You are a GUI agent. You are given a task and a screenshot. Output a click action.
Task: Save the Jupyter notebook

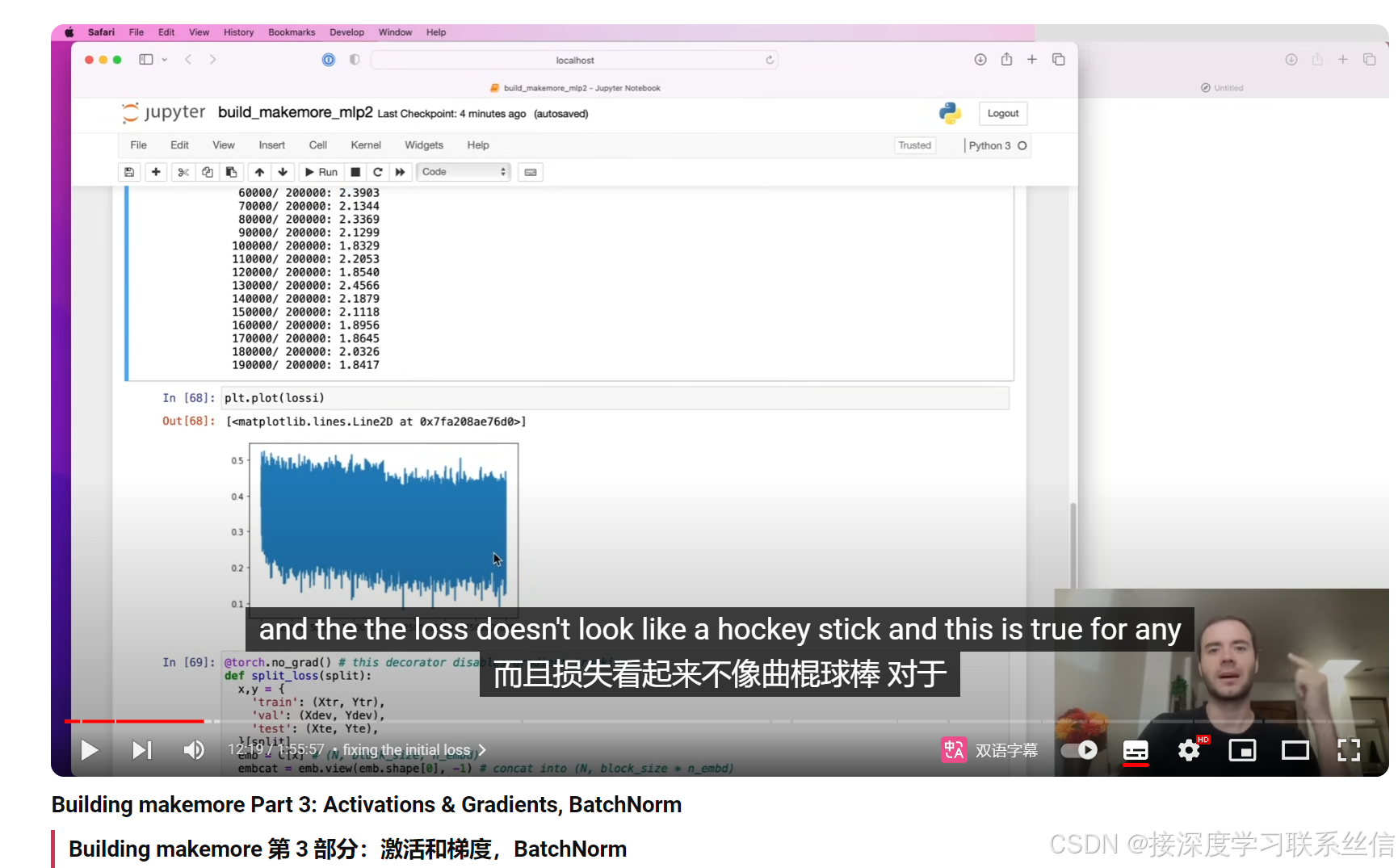(x=129, y=172)
